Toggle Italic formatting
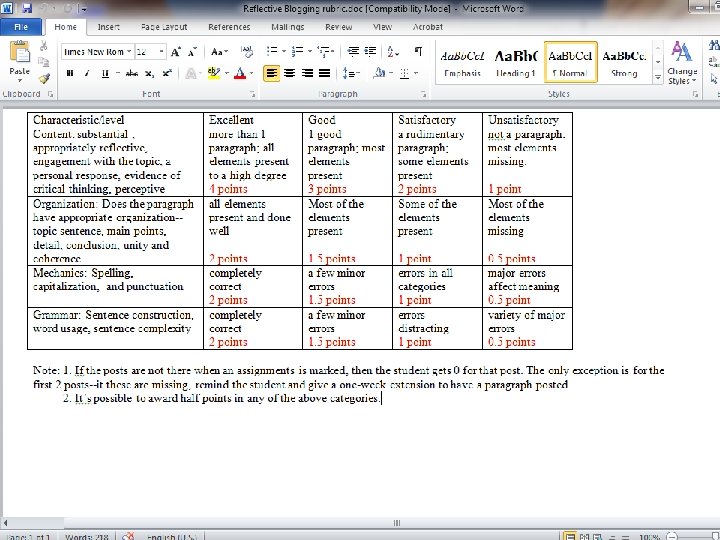 pos(87,73)
